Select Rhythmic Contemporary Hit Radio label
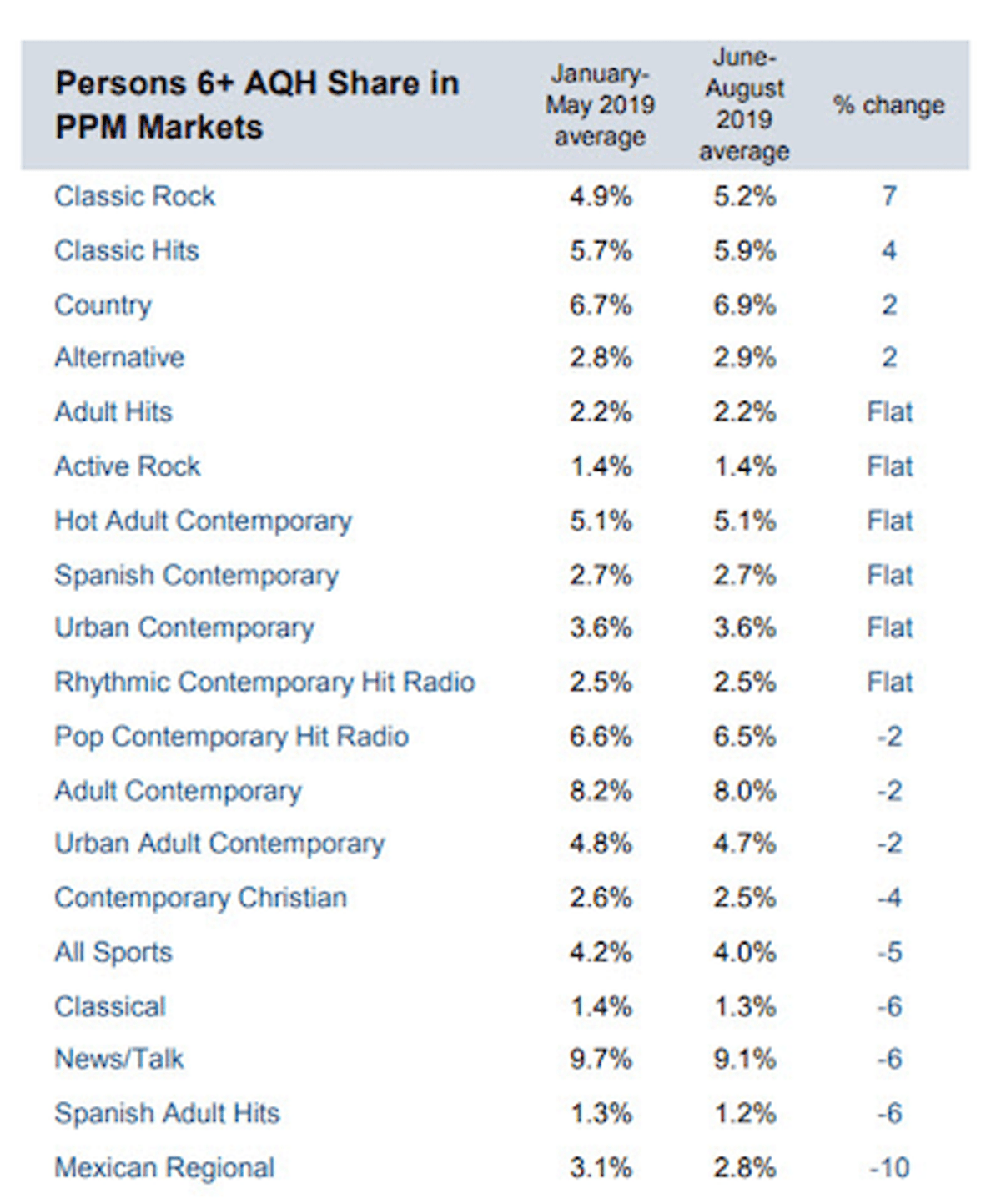The width and height of the screenshot is (1001, 1204). pyautogui.click(x=264, y=683)
